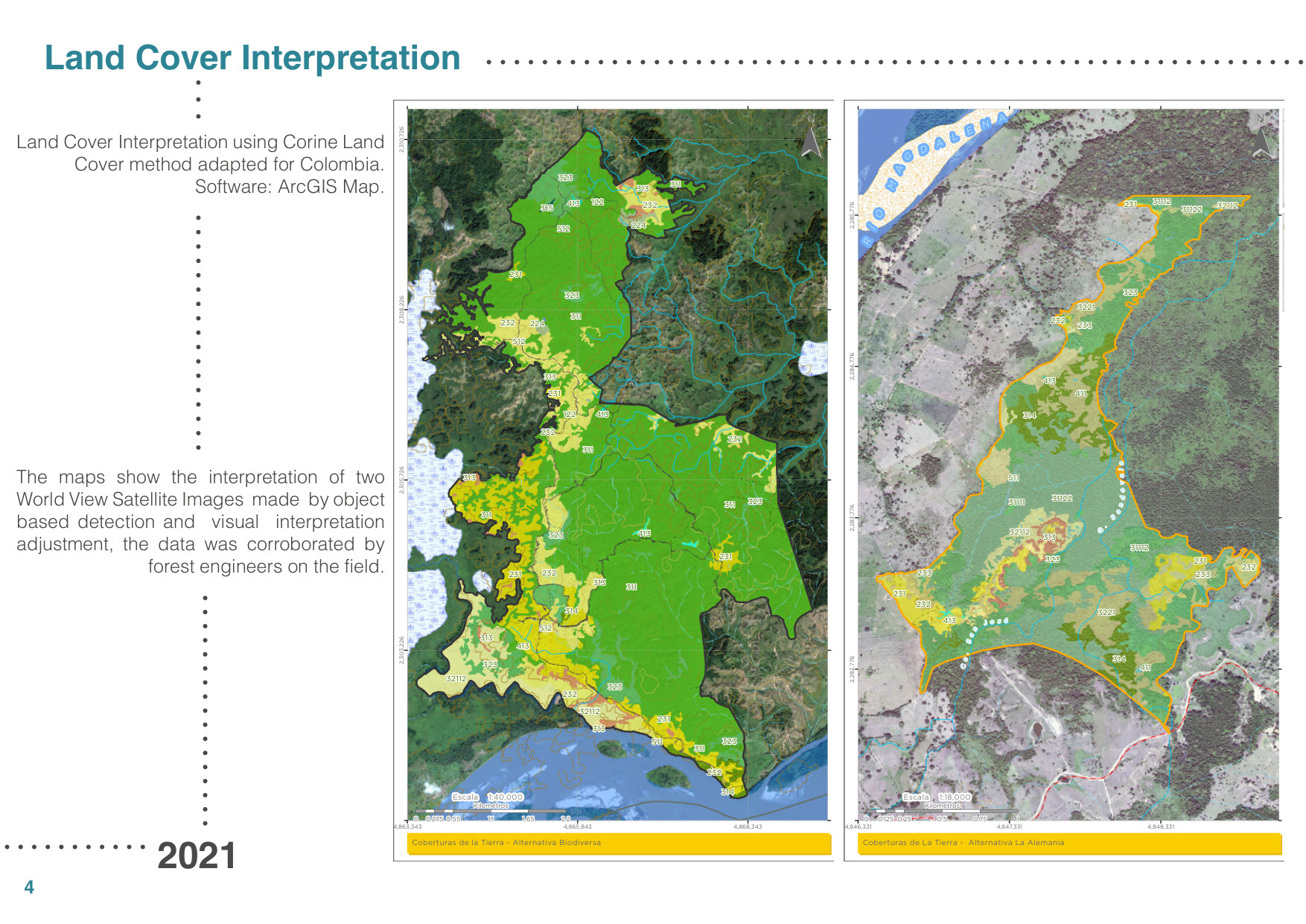Click the 511 label on the Alemania map
The image size is (1306, 924).
(x=1015, y=477)
